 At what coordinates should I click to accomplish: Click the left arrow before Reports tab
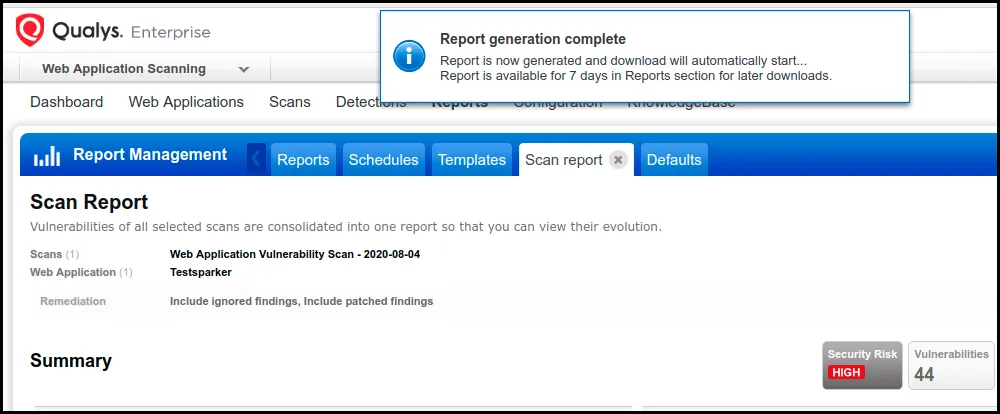[256, 158]
